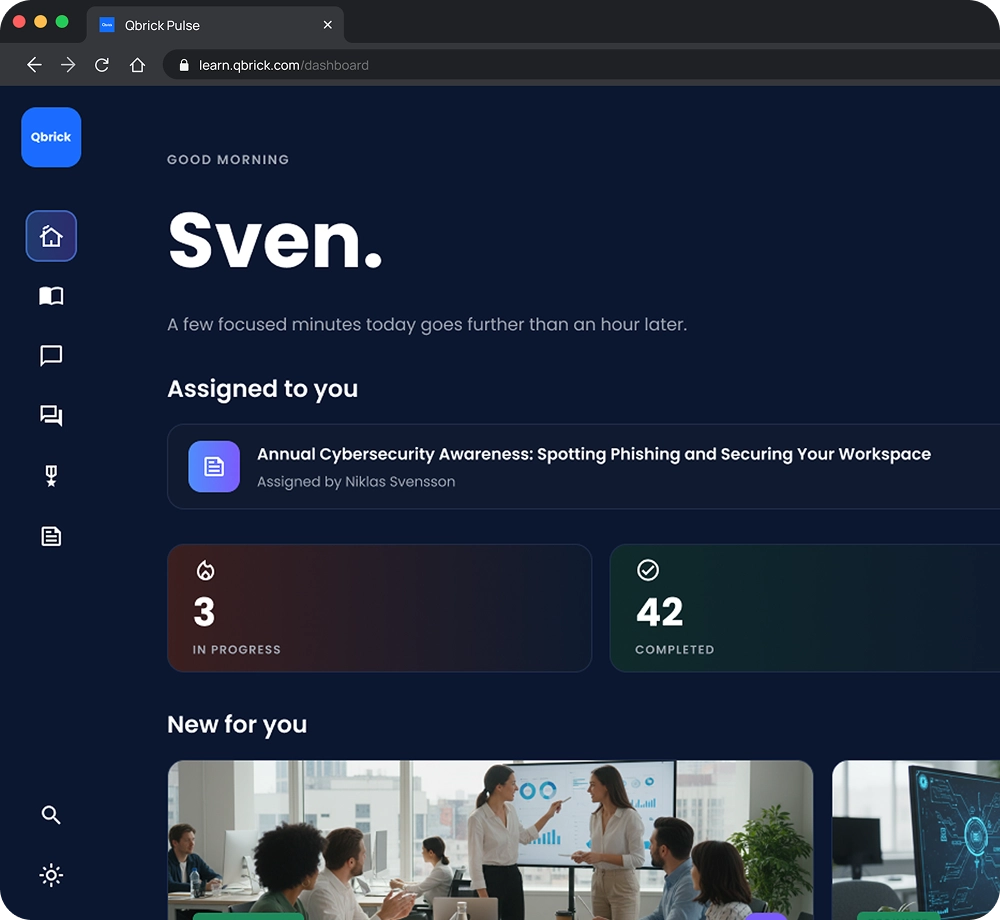This screenshot has width=1000, height=920.
Task: Click the checkmark icon on Completed card
Action: pyautogui.click(x=648, y=570)
